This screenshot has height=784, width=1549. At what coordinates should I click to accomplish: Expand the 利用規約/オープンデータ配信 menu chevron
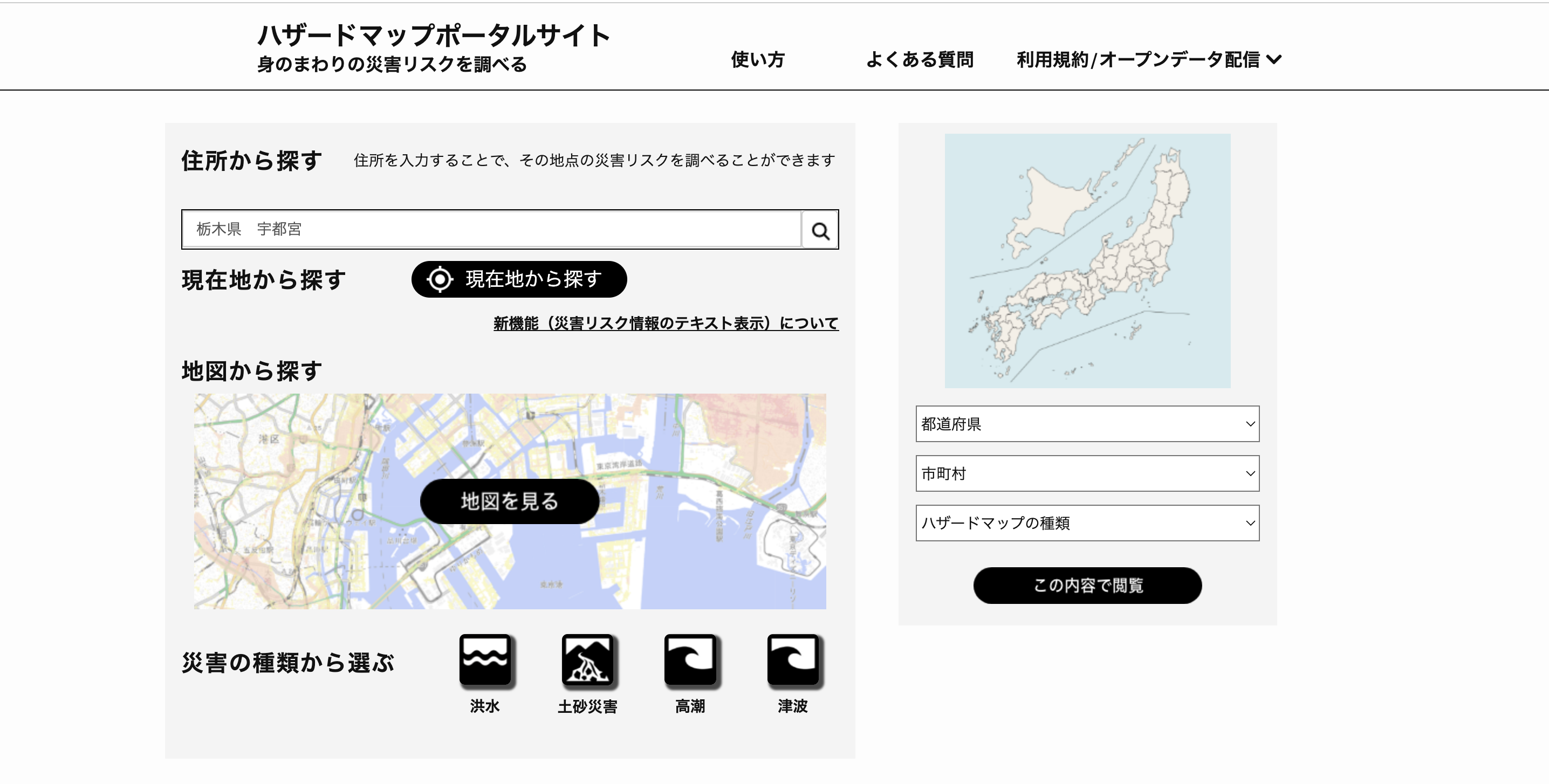pyautogui.click(x=1273, y=59)
